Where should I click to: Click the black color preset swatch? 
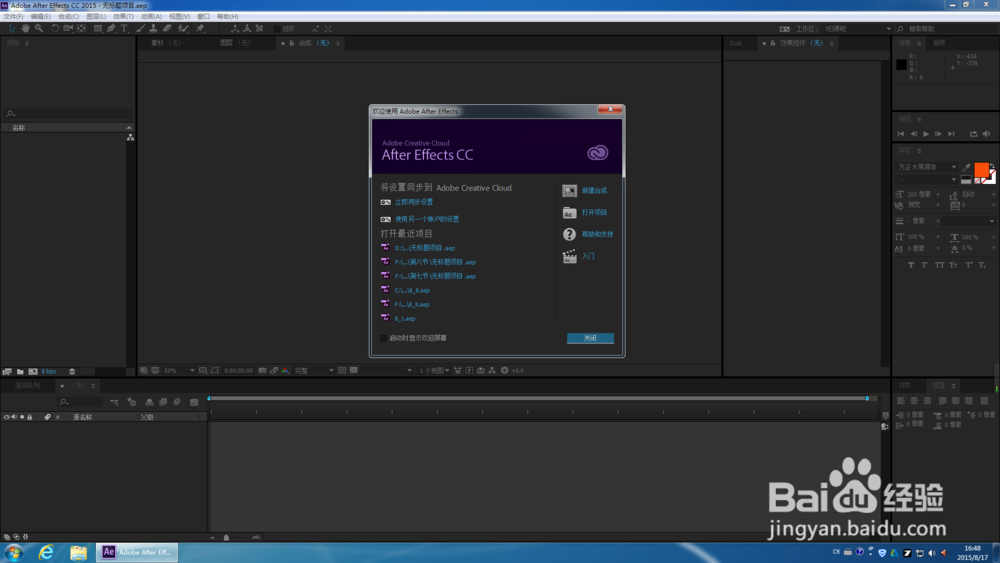tap(966, 179)
